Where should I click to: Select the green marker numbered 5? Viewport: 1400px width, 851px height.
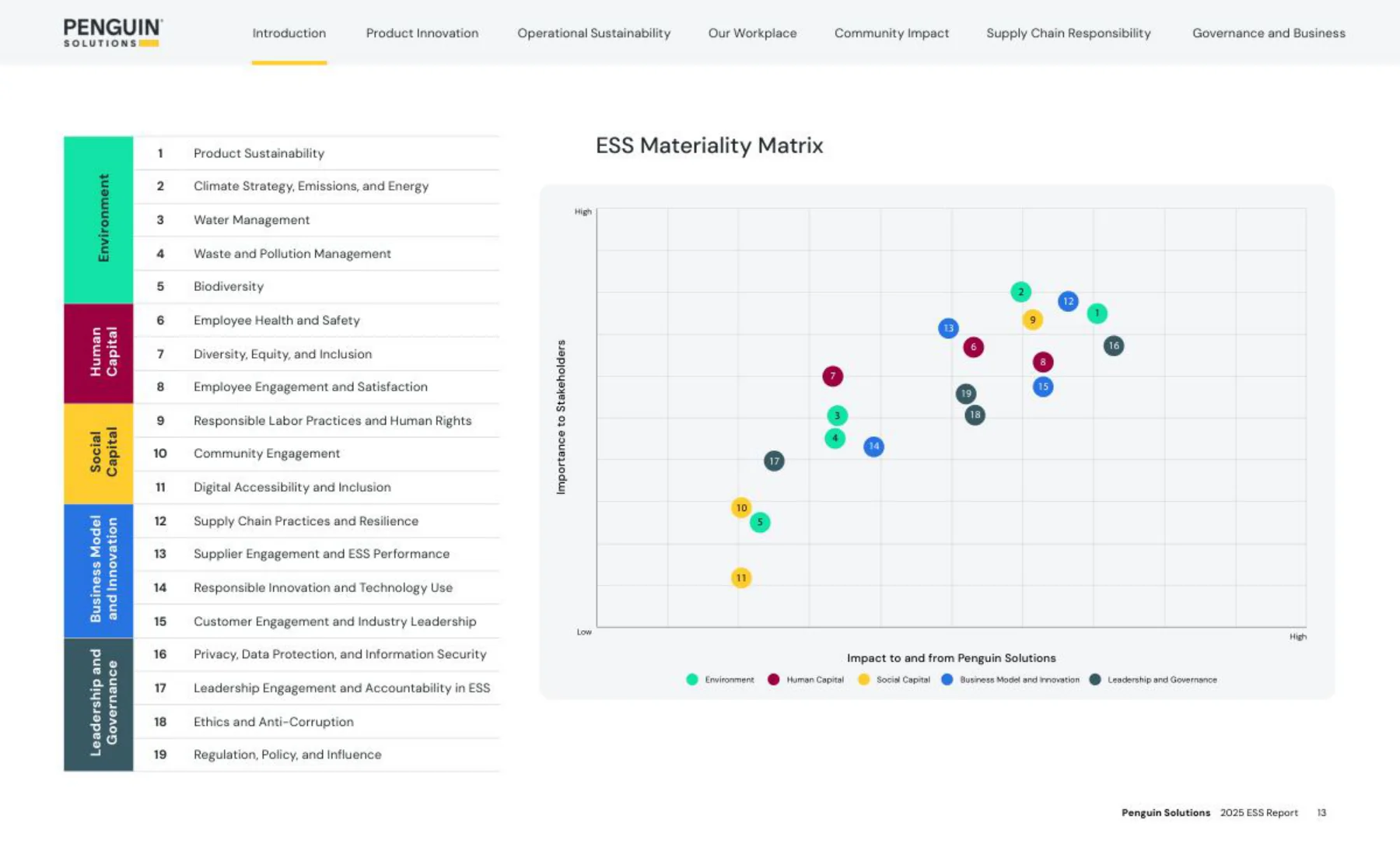pos(760,522)
